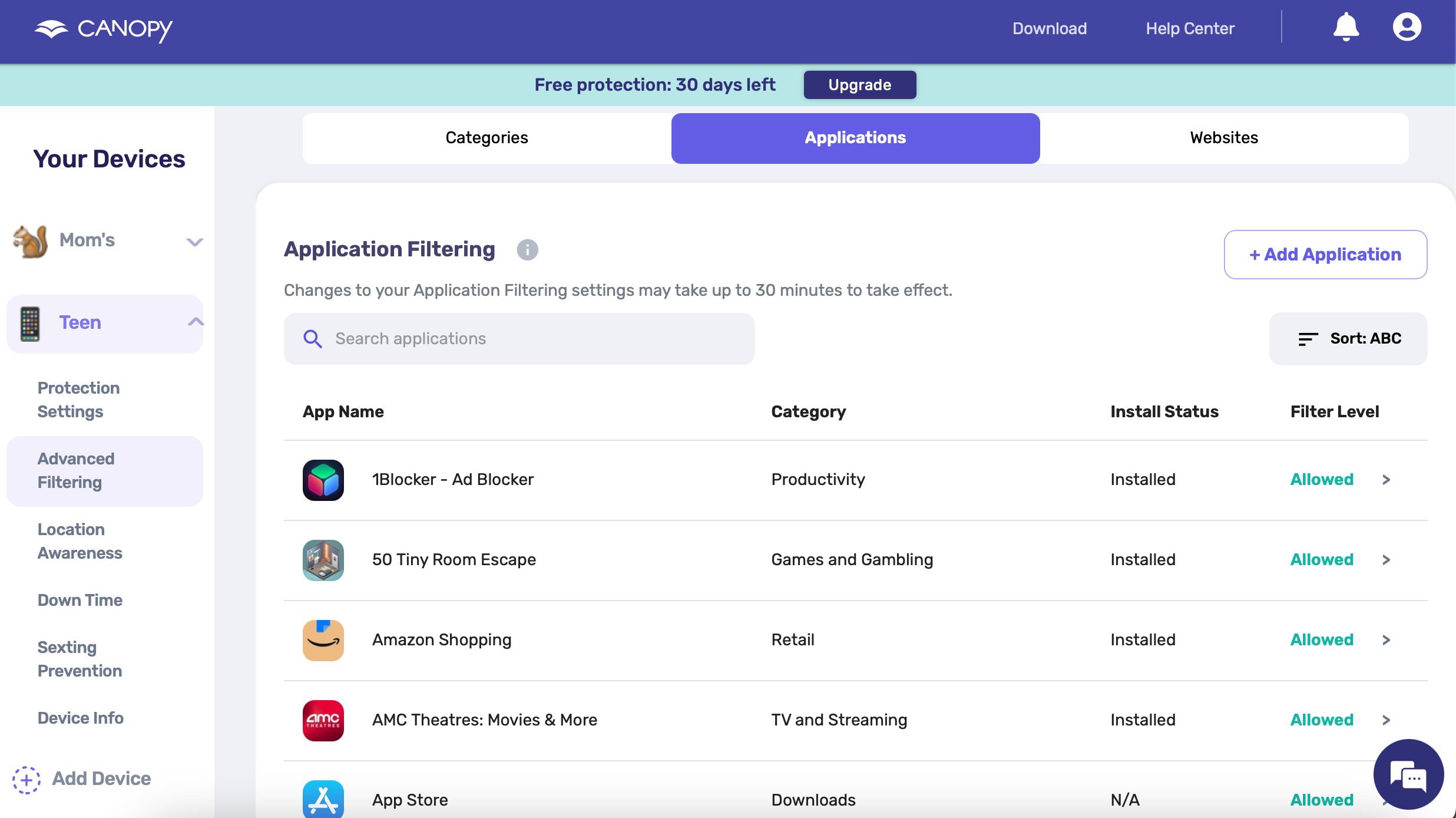Click the info icon beside Application Filtering

click(x=527, y=250)
